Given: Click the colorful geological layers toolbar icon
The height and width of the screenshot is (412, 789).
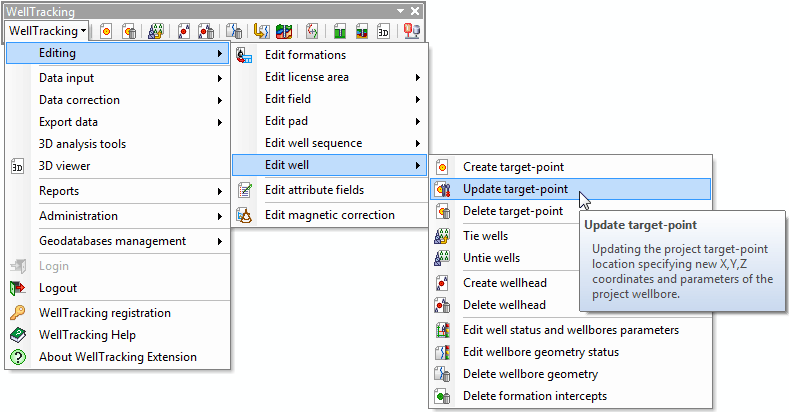Looking at the screenshot, I should click(284, 31).
